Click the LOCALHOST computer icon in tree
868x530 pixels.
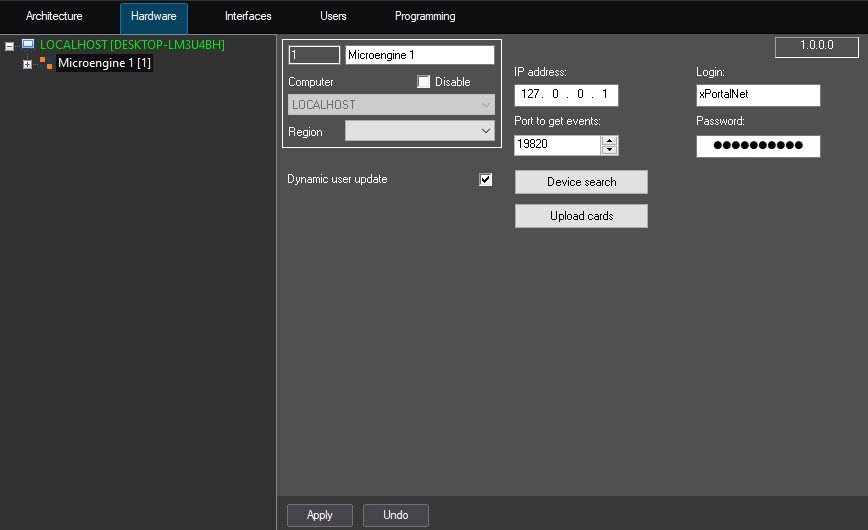[27, 45]
